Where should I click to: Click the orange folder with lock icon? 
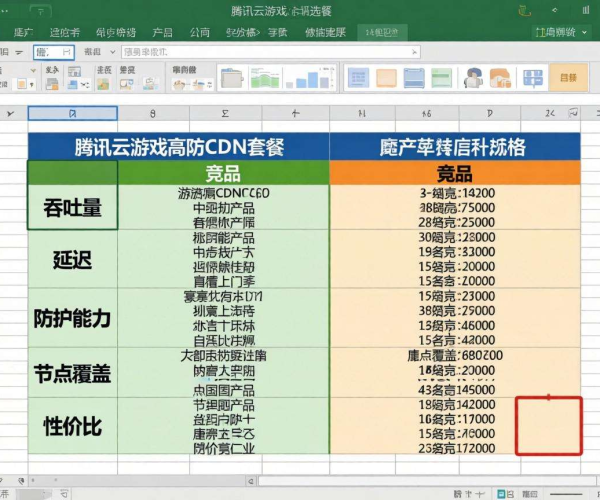click(x=500, y=78)
